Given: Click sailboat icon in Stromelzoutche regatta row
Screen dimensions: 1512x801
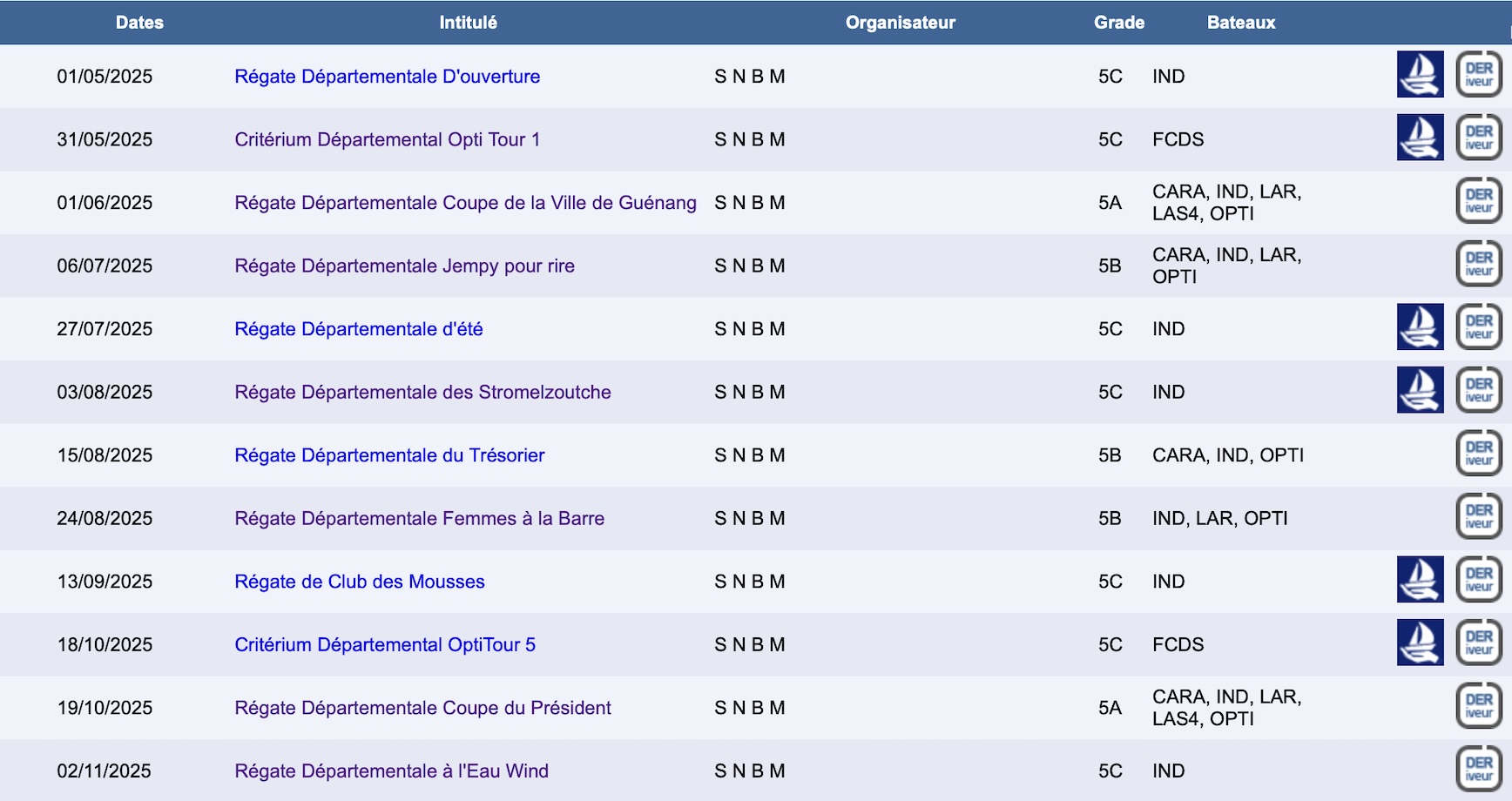Looking at the screenshot, I should point(1420,390).
